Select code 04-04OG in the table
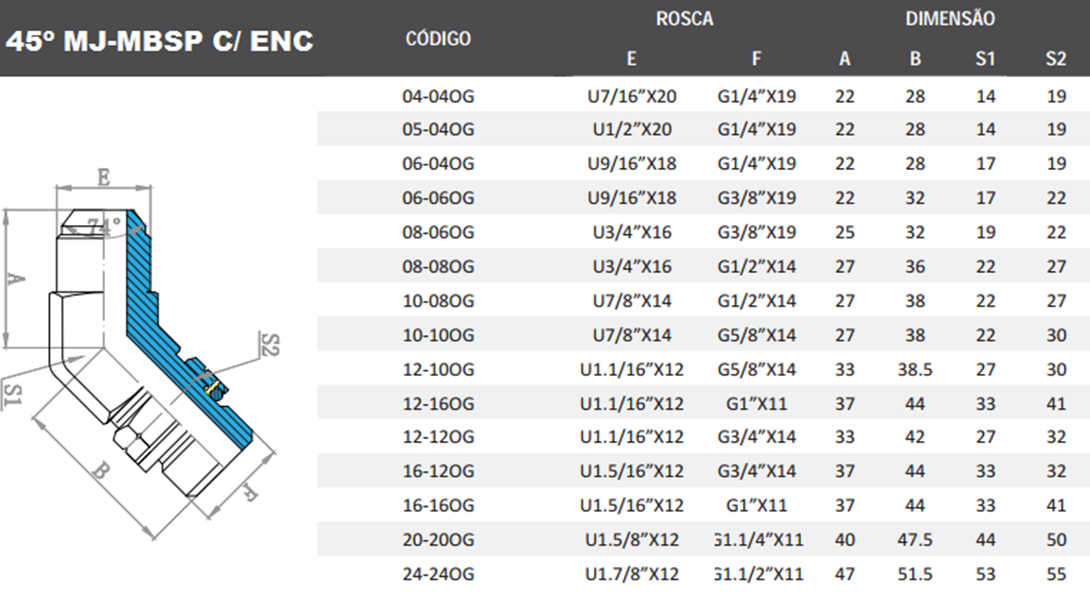This screenshot has width=1090, height=592. [x=438, y=97]
